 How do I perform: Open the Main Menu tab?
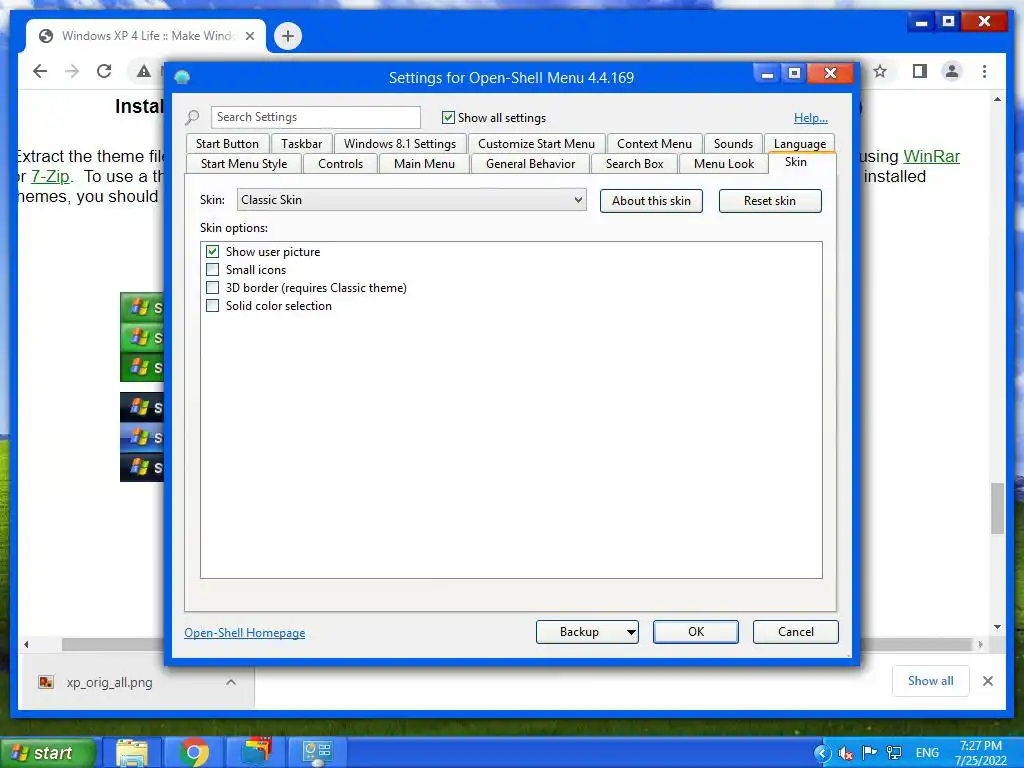(424, 164)
